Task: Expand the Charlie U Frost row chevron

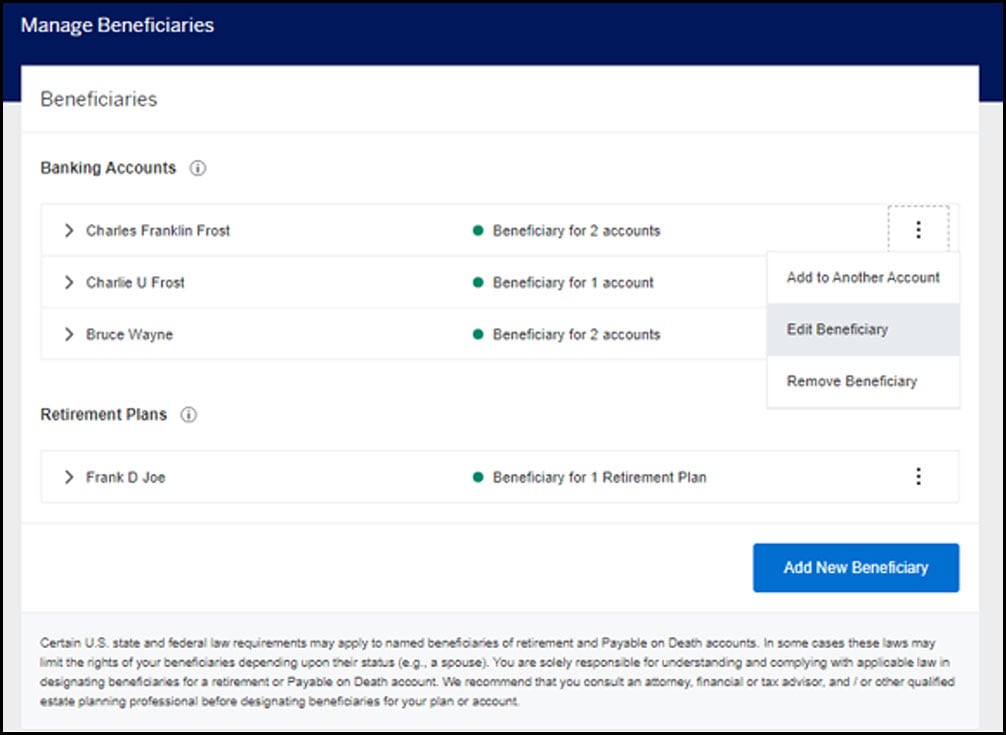Action: click(x=68, y=283)
